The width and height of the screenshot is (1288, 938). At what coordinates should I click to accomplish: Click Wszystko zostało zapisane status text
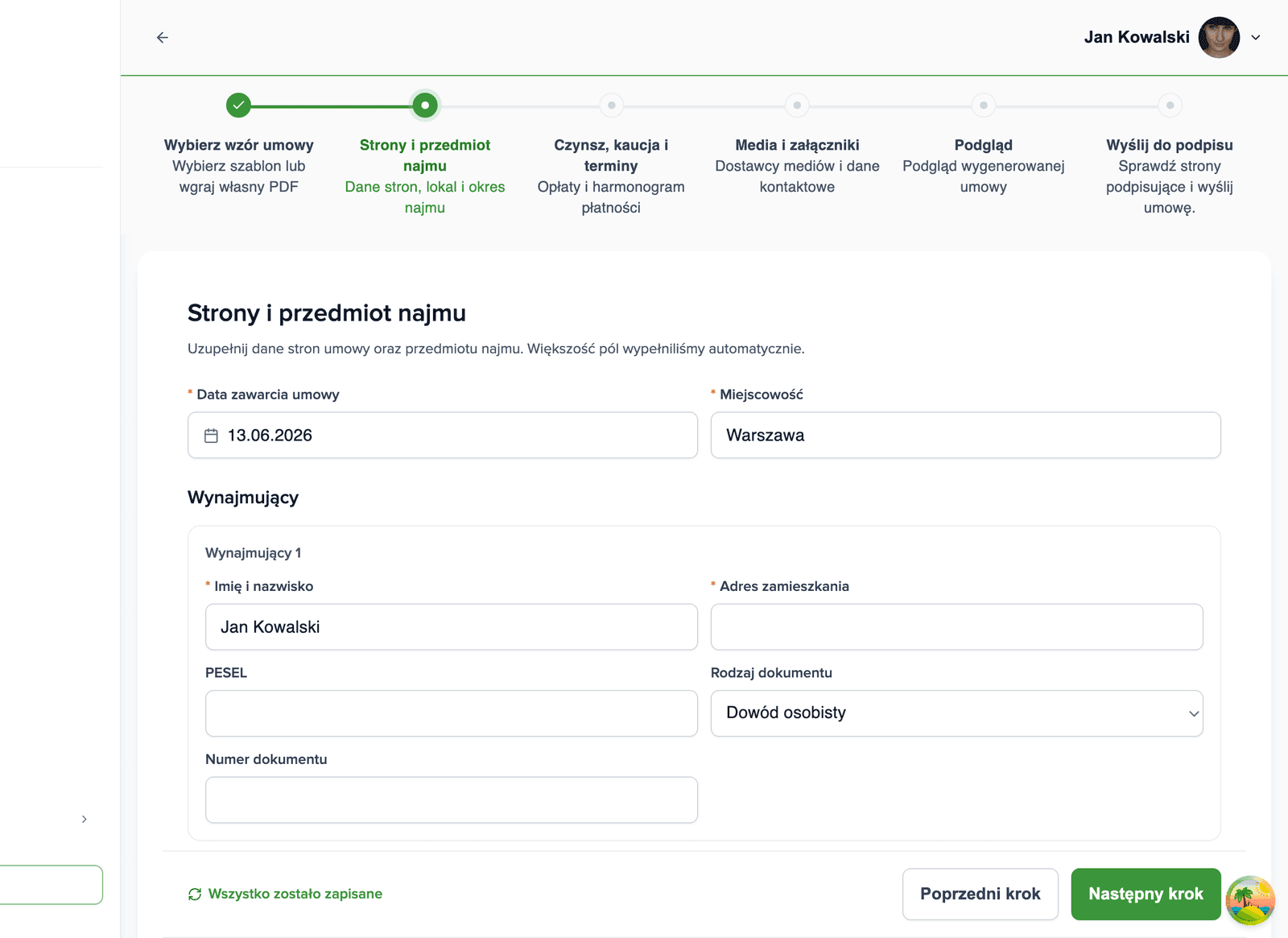coord(295,894)
